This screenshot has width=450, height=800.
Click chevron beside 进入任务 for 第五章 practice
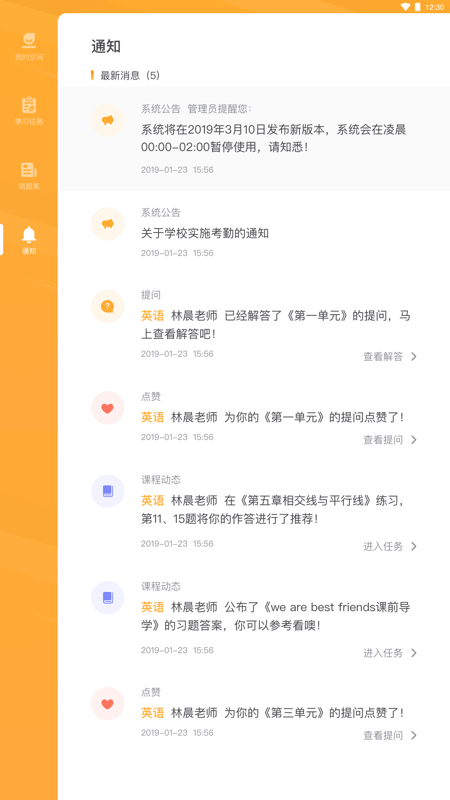click(x=414, y=546)
